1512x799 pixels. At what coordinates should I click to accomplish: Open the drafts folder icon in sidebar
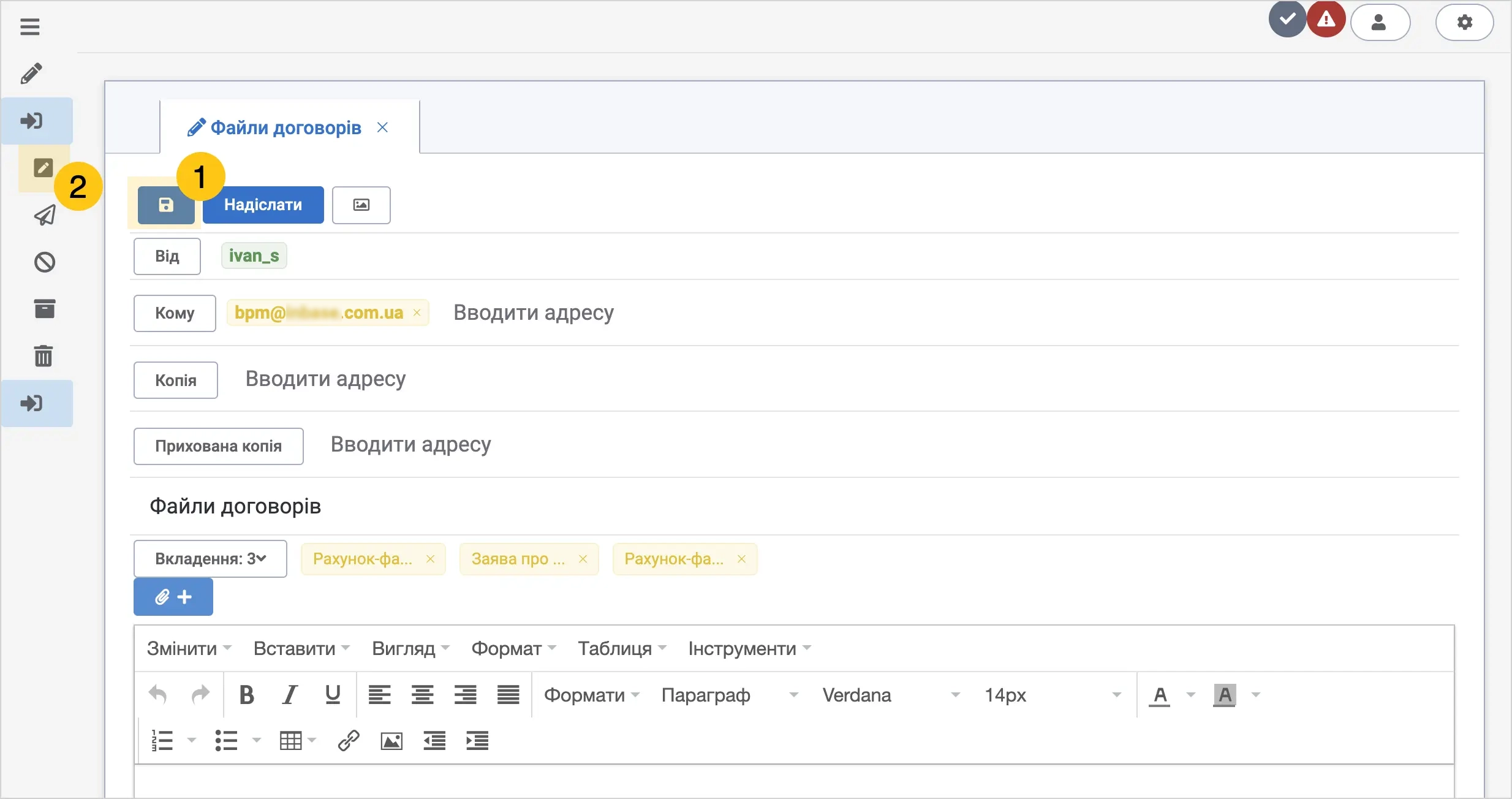click(43, 168)
